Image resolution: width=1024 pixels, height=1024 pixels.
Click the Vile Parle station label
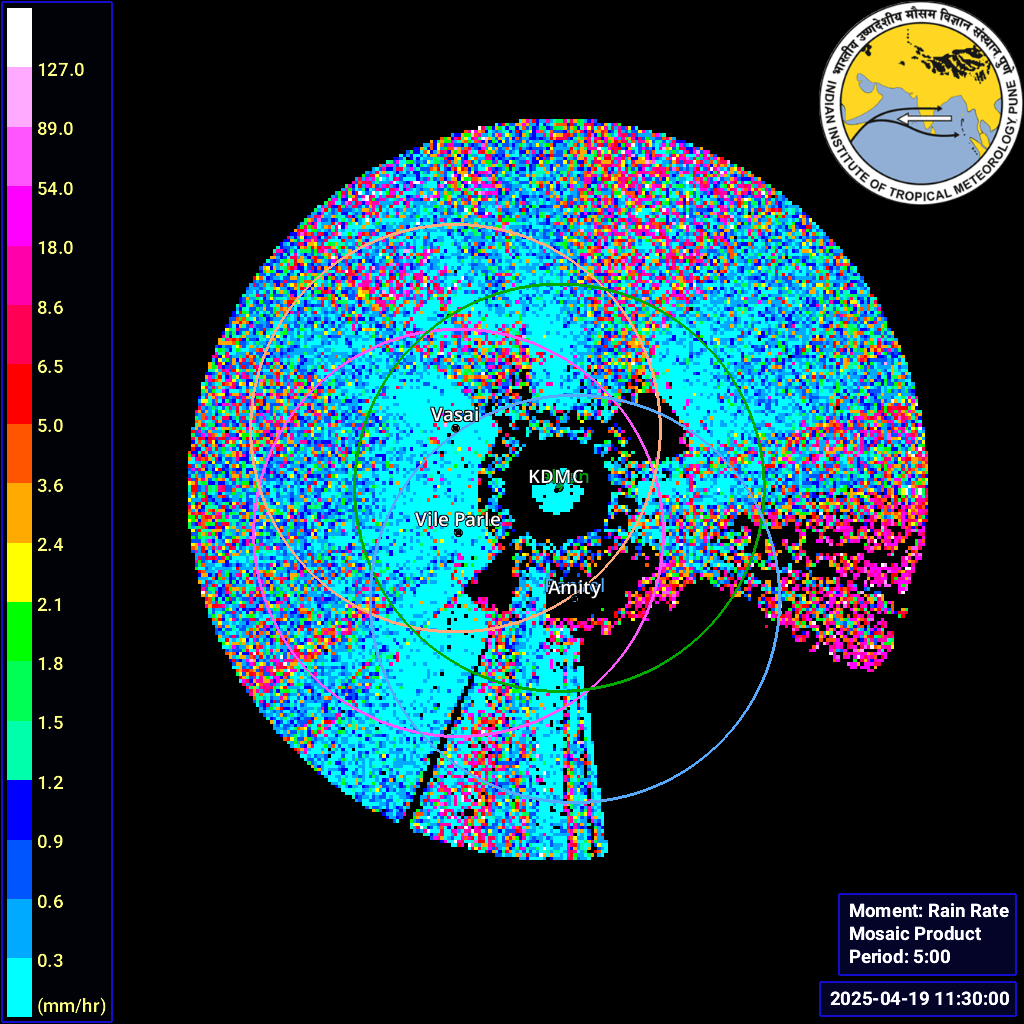click(458, 519)
